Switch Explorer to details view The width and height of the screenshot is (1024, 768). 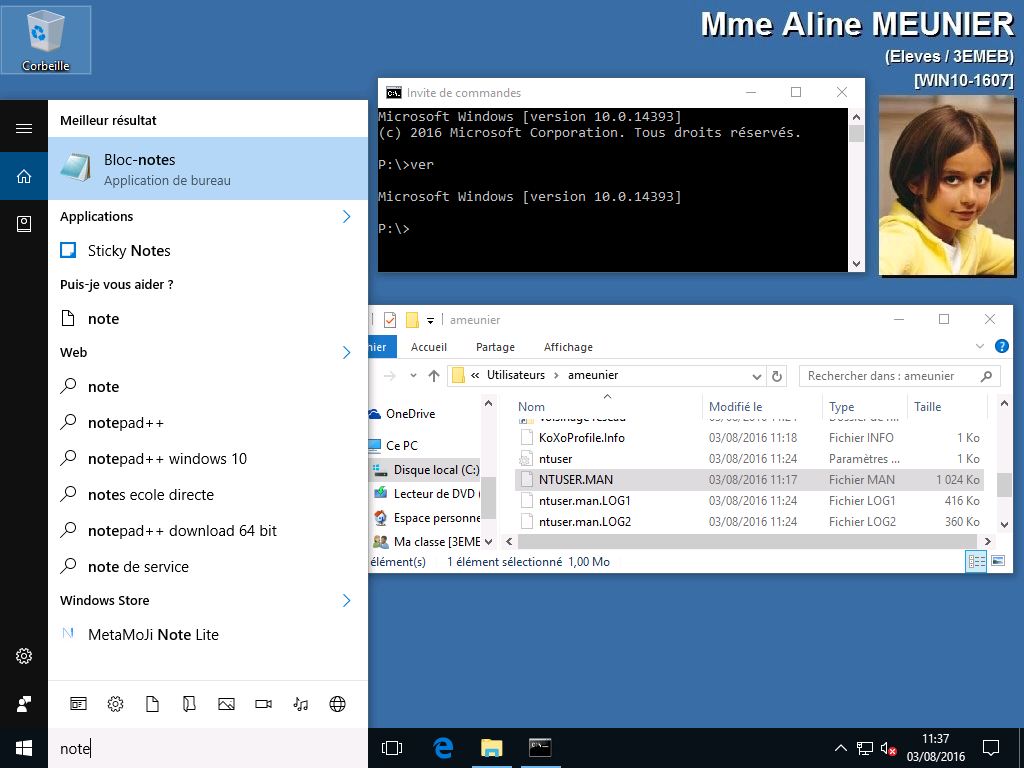click(976, 561)
